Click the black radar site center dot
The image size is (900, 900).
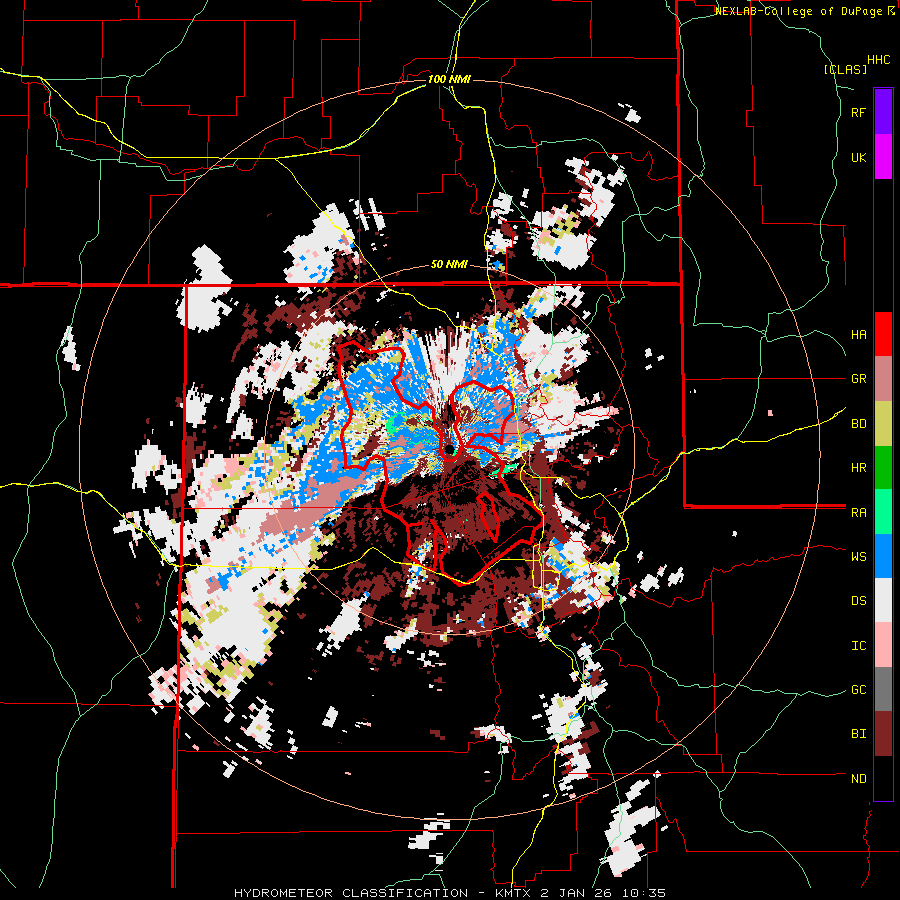449,450
